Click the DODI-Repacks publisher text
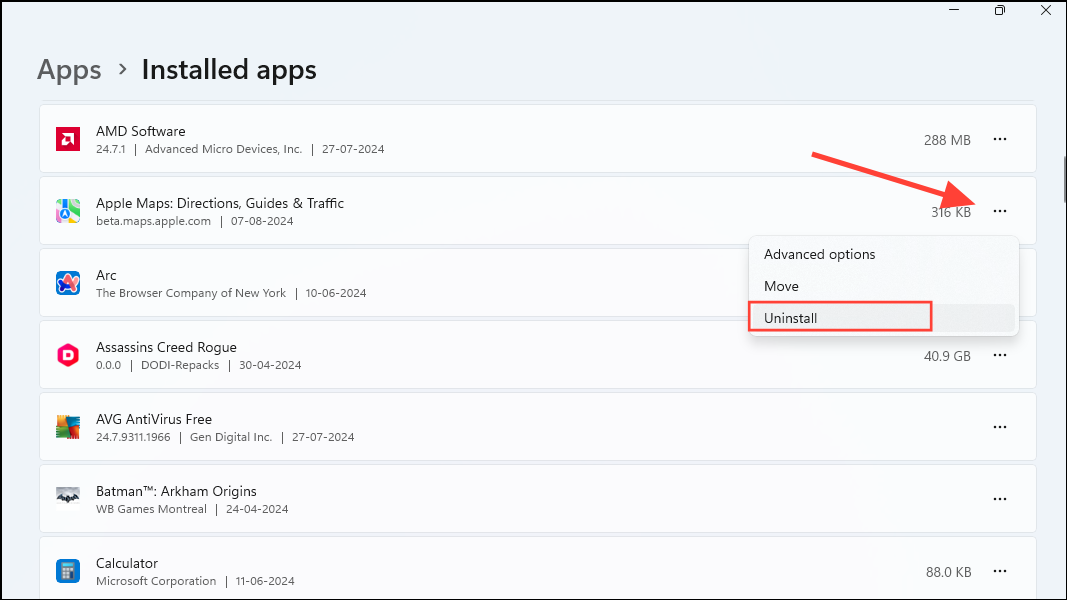 180,365
